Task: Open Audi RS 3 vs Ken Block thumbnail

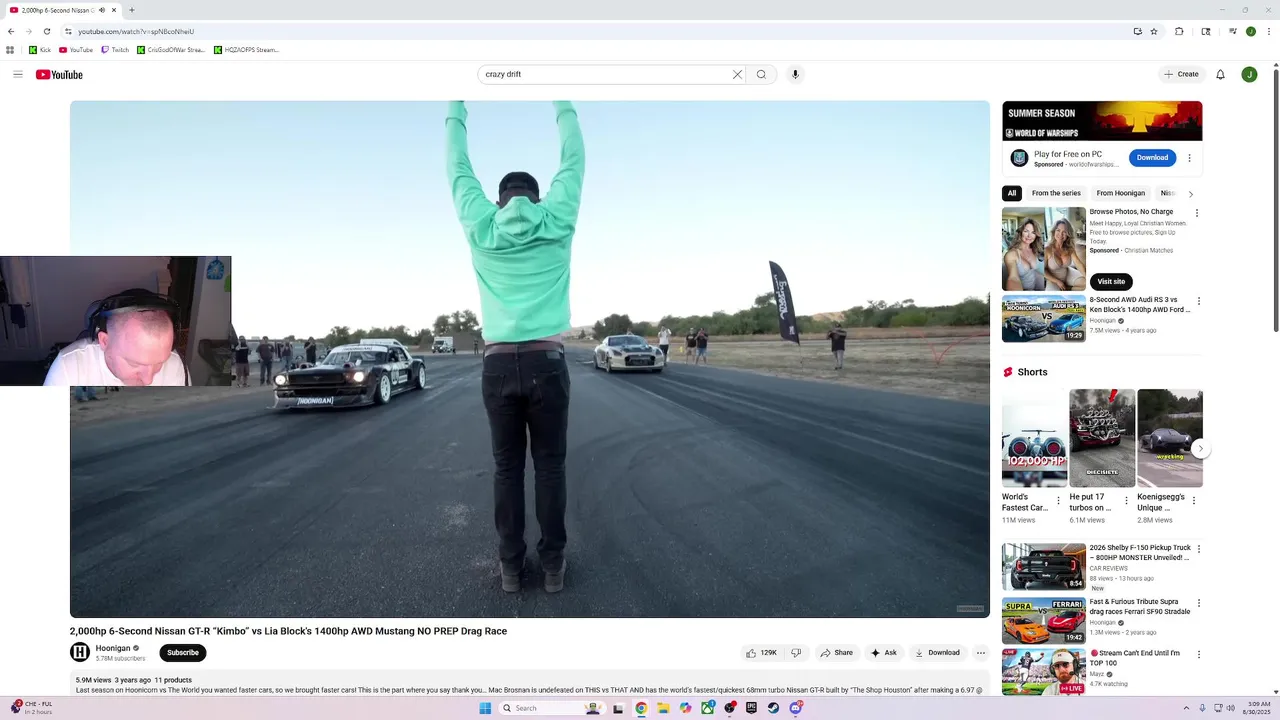Action: click(1044, 319)
